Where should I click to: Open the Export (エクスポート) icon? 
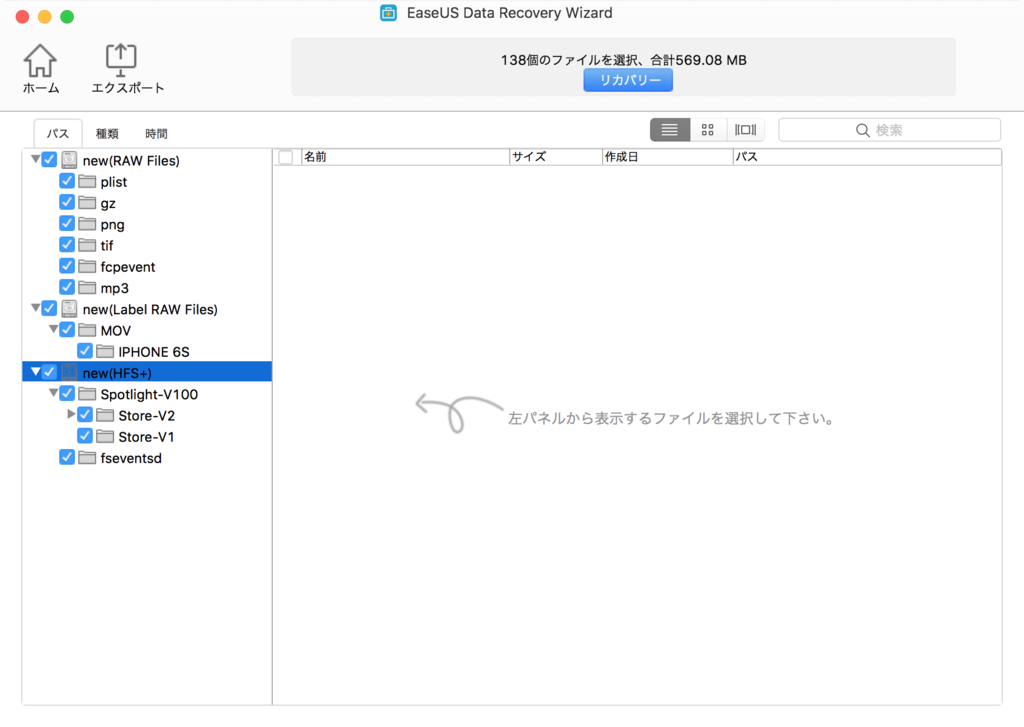[121, 61]
